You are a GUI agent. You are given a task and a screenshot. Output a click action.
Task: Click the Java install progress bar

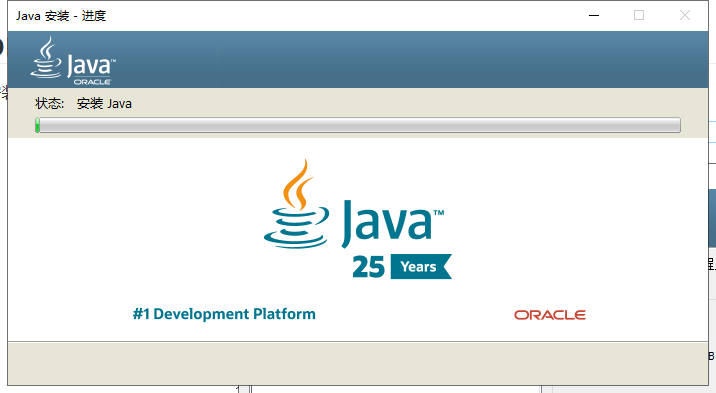358,125
